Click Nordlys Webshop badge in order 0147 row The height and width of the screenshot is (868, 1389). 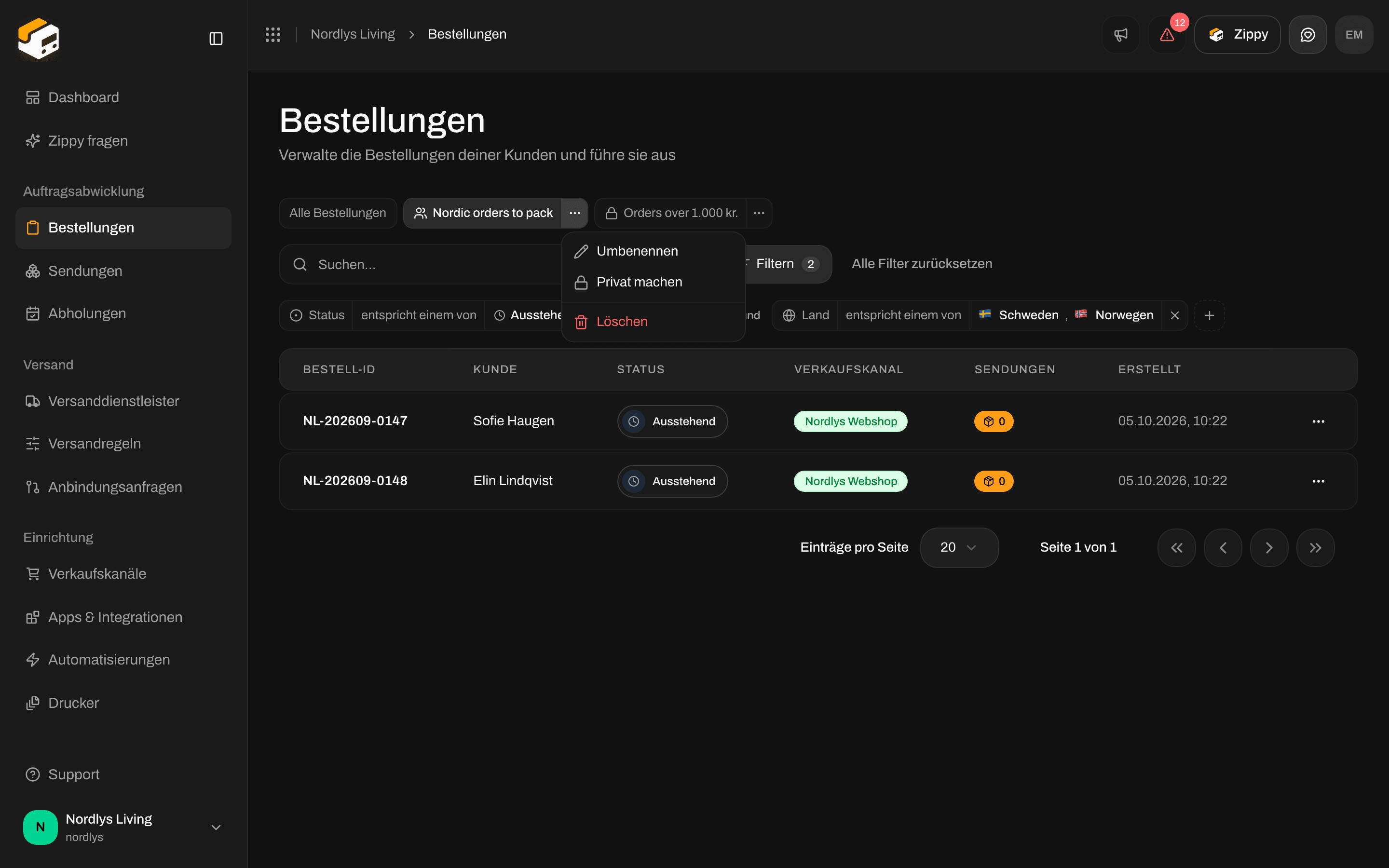pyautogui.click(x=851, y=421)
